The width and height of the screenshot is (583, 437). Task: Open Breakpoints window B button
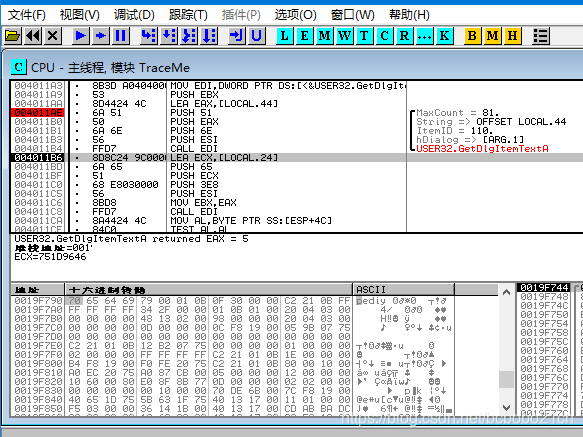[x=473, y=36]
